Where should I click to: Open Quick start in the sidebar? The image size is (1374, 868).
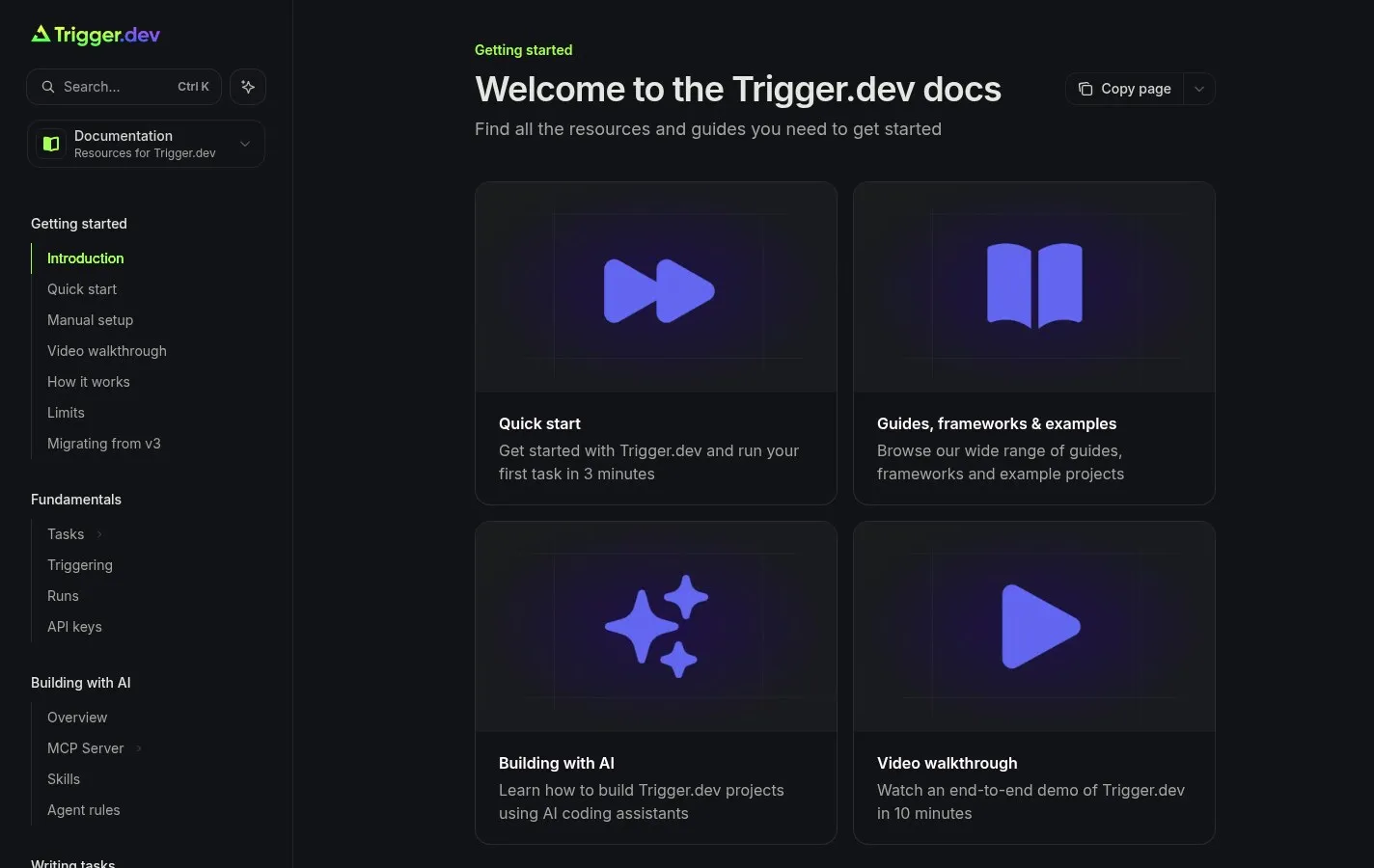(82, 289)
